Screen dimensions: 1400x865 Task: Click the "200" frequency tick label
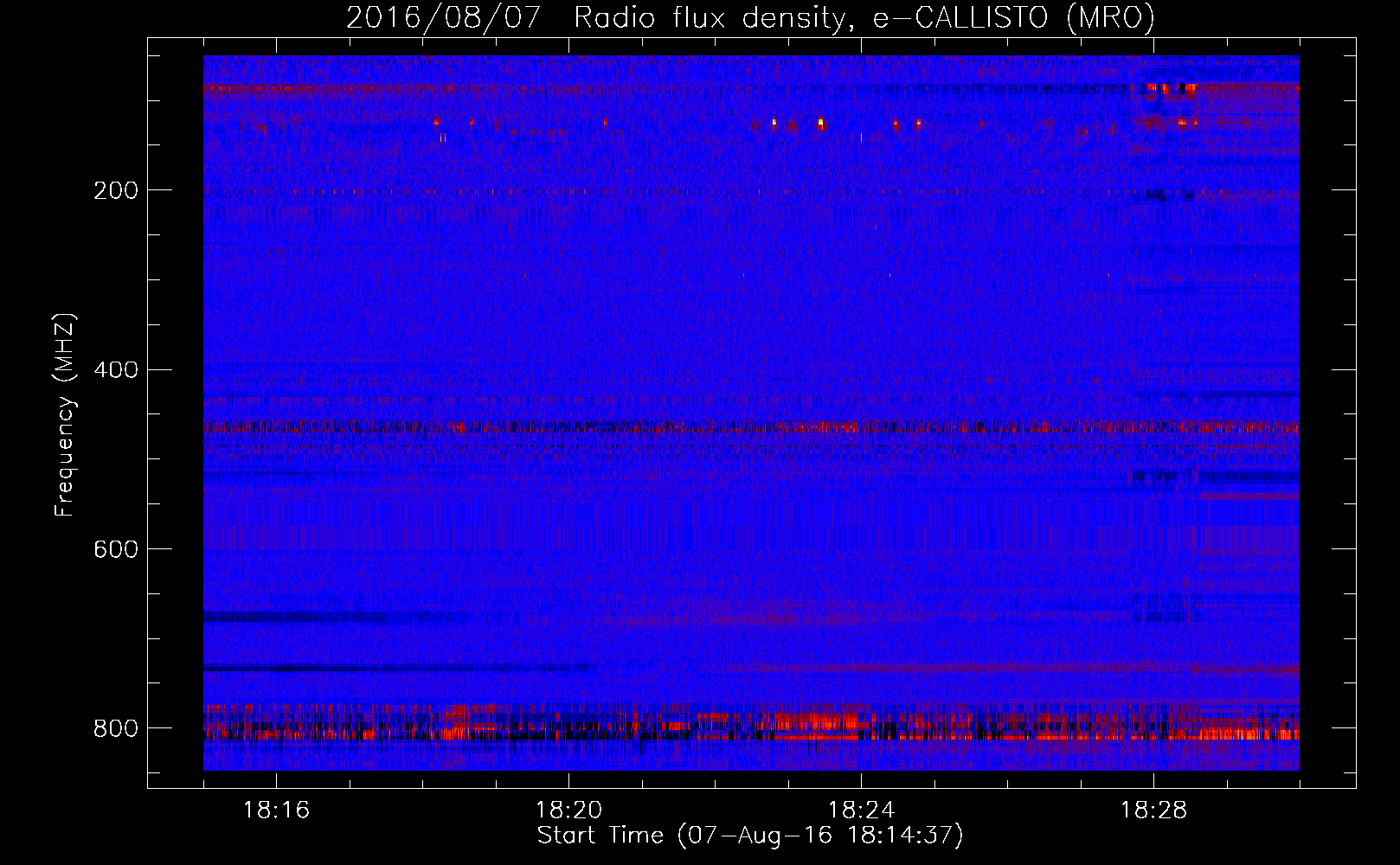pyautogui.click(x=116, y=190)
